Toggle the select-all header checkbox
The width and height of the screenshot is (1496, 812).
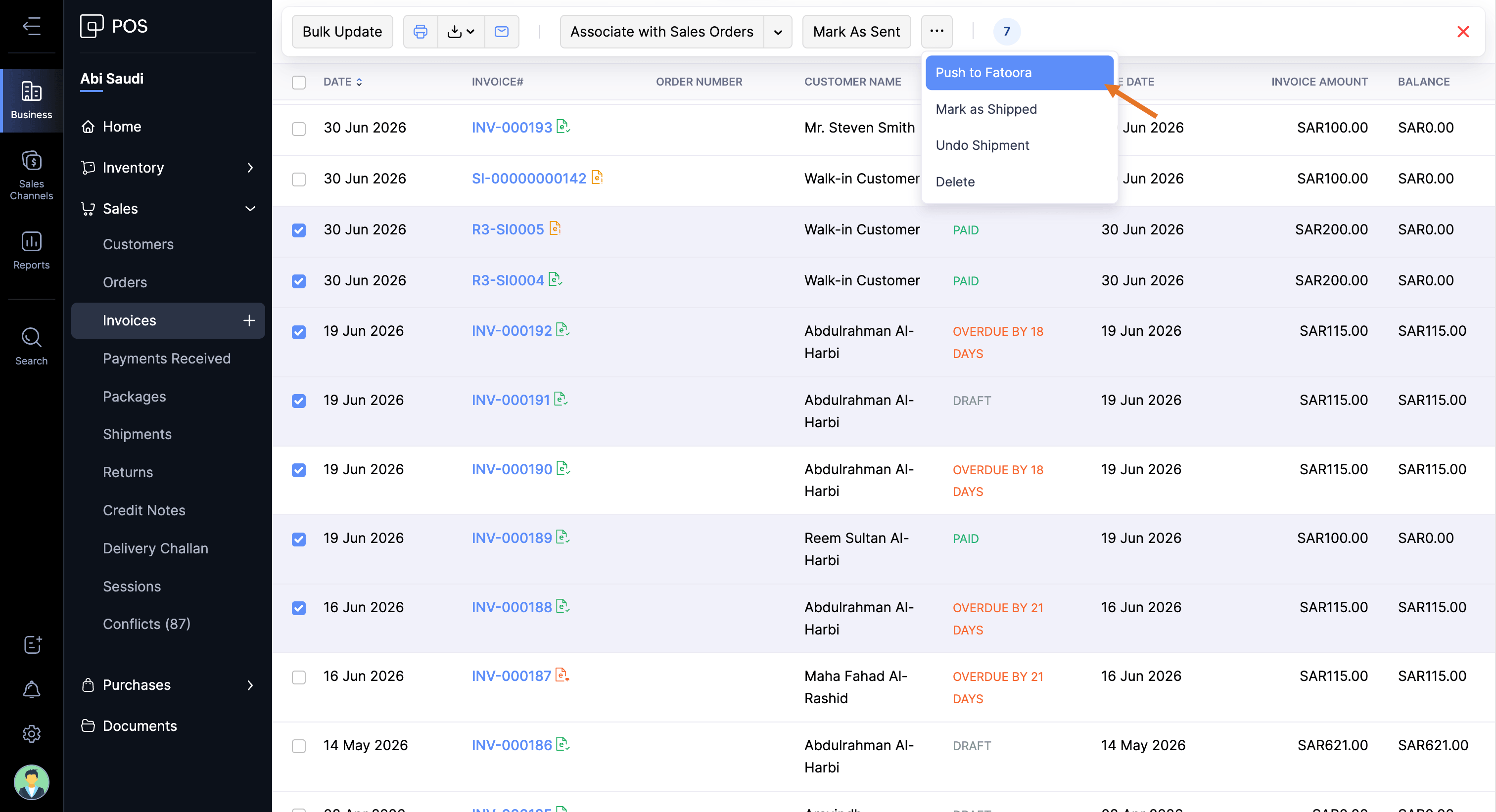298,83
